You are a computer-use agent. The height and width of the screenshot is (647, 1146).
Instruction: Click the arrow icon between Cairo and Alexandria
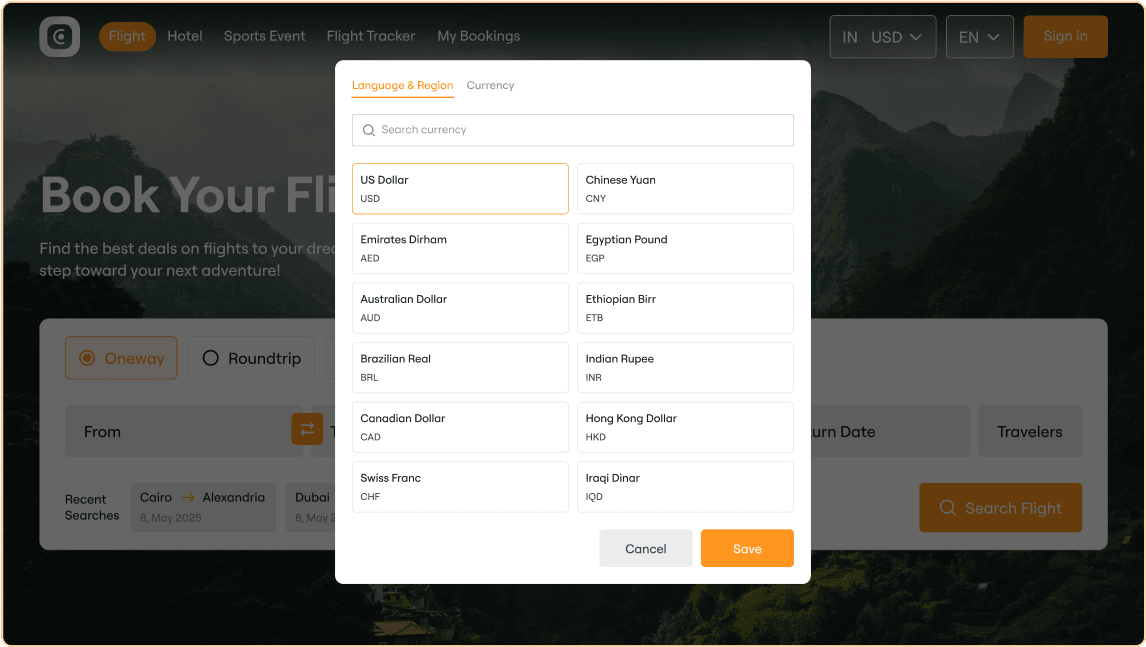(189, 497)
